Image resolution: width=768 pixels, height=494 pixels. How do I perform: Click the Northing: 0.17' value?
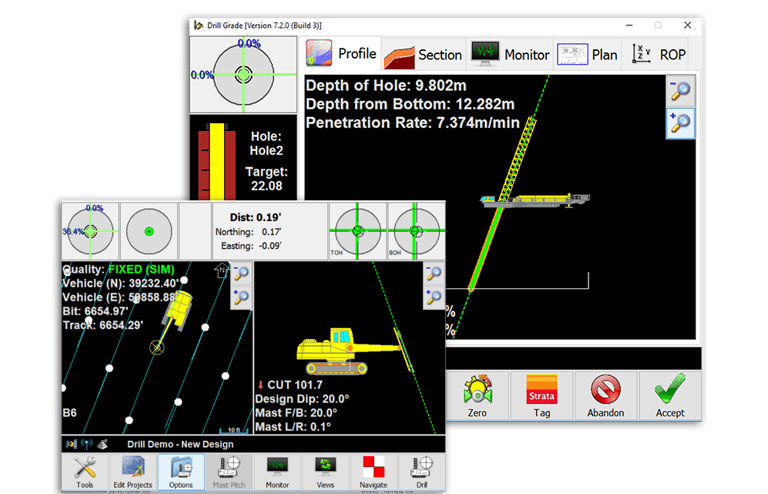[x=248, y=232]
